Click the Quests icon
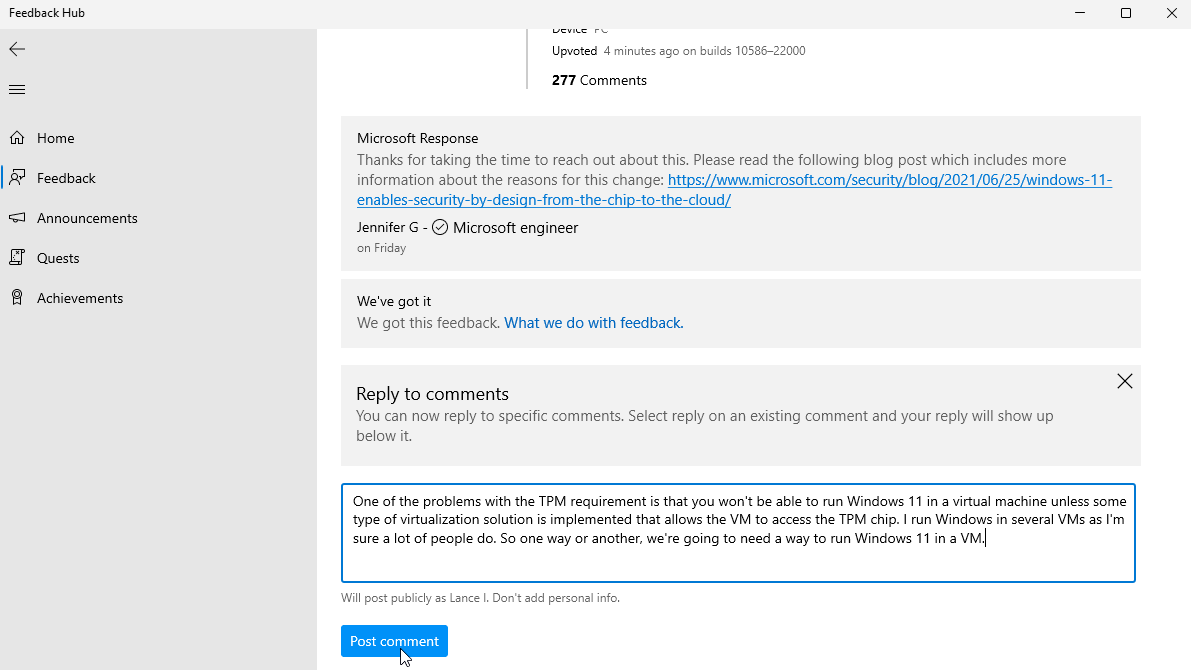The image size is (1191, 670). click(17, 258)
